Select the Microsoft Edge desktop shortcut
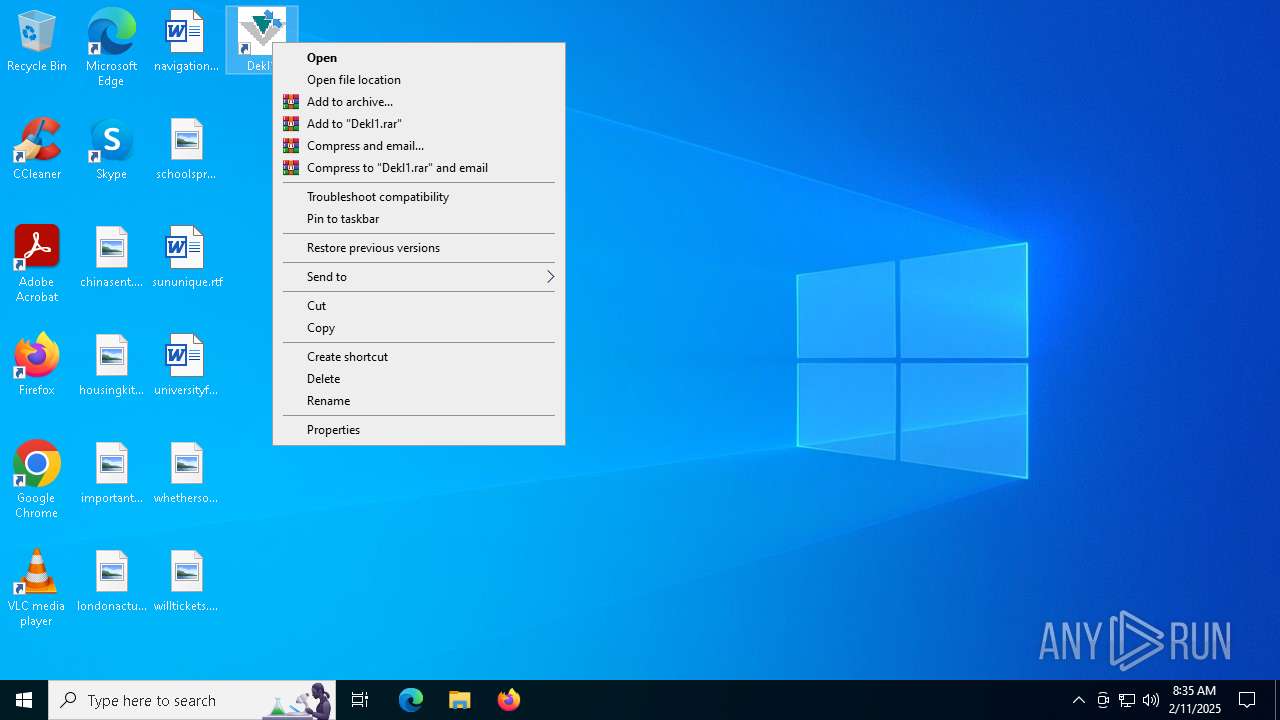Viewport: 1280px width, 720px height. click(111, 47)
